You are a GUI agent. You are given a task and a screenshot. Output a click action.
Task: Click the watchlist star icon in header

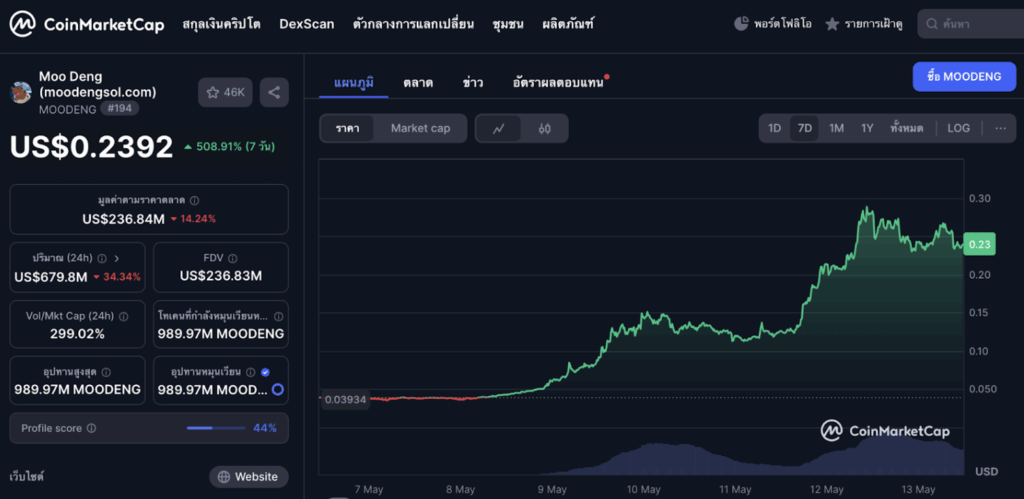point(832,24)
